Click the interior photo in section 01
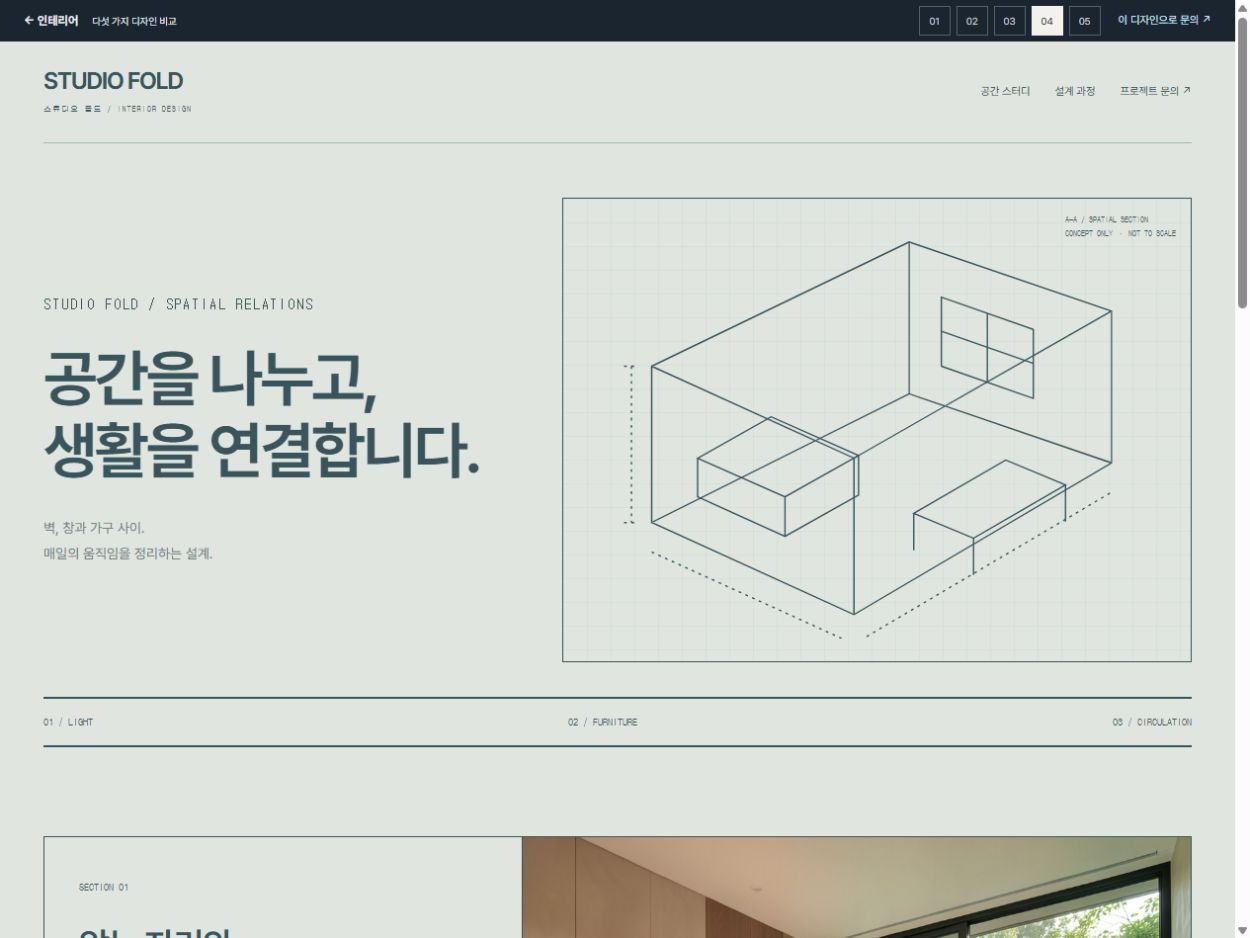The width and height of the screenshot is (1250, 938). (856, 887)
